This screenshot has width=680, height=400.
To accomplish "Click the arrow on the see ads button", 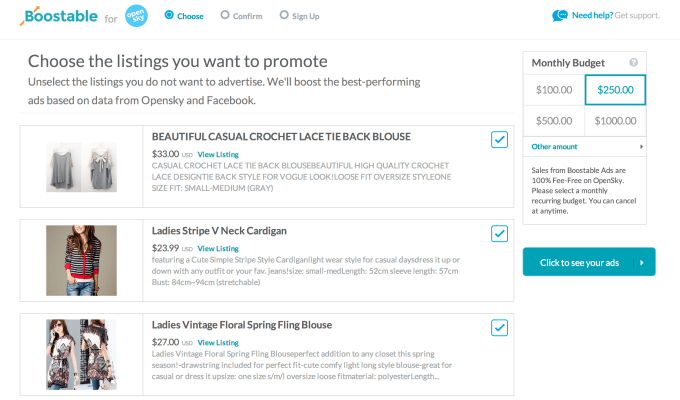I will [640, 262].
